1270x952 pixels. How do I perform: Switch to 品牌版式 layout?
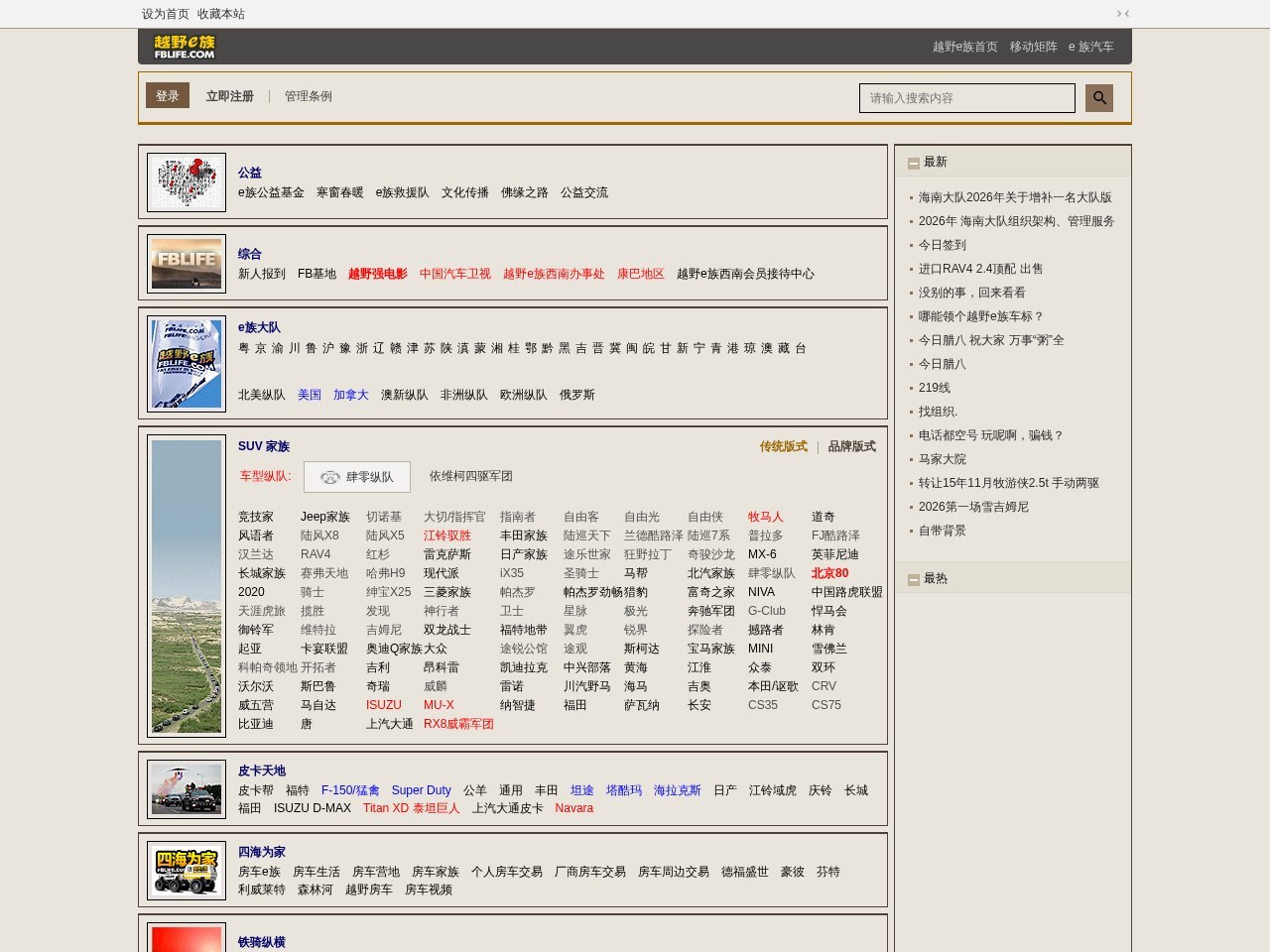pos(851,446)
